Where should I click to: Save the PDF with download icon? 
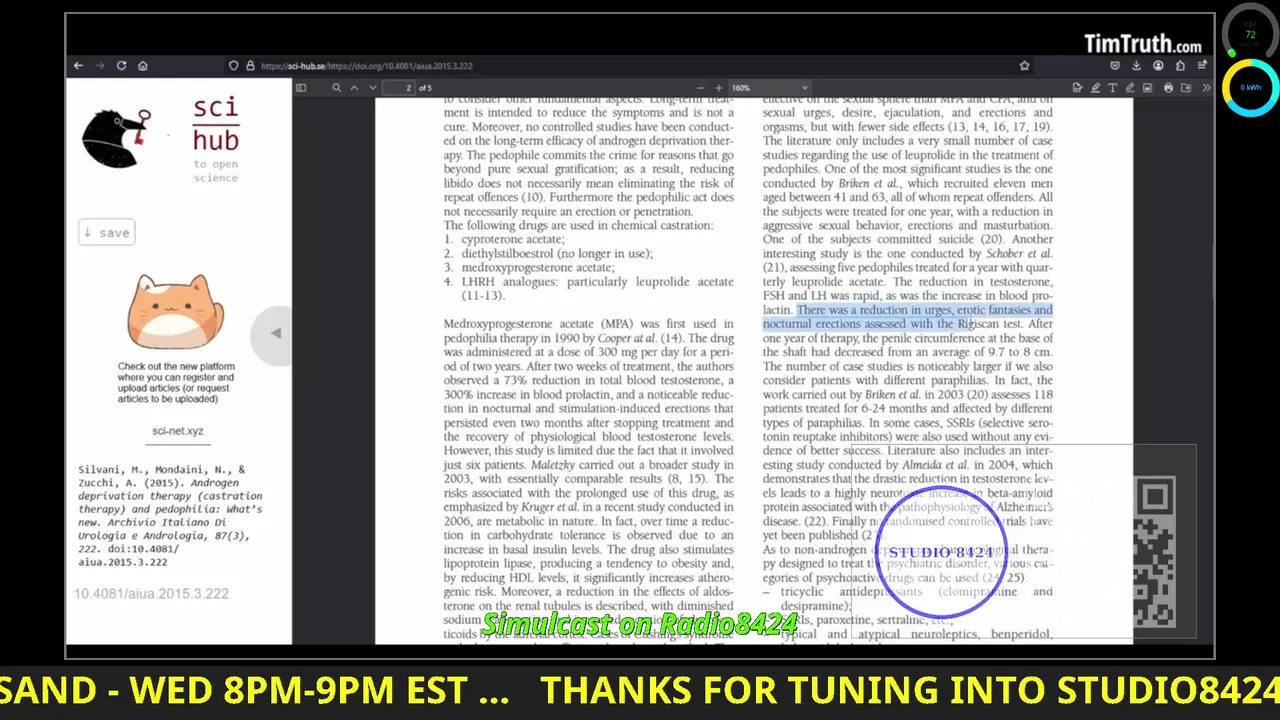coord(1186,88)
